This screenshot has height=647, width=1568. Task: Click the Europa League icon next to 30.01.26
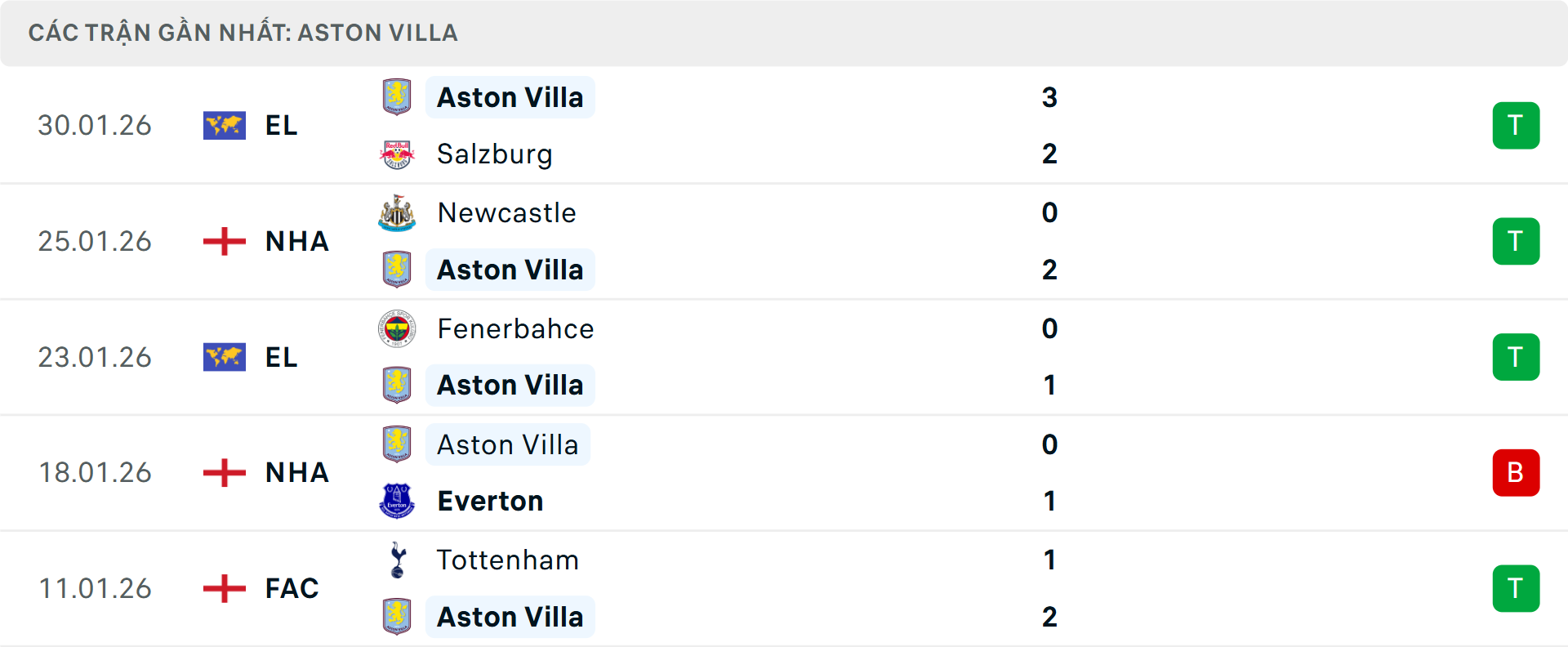[x=225, y=125]
